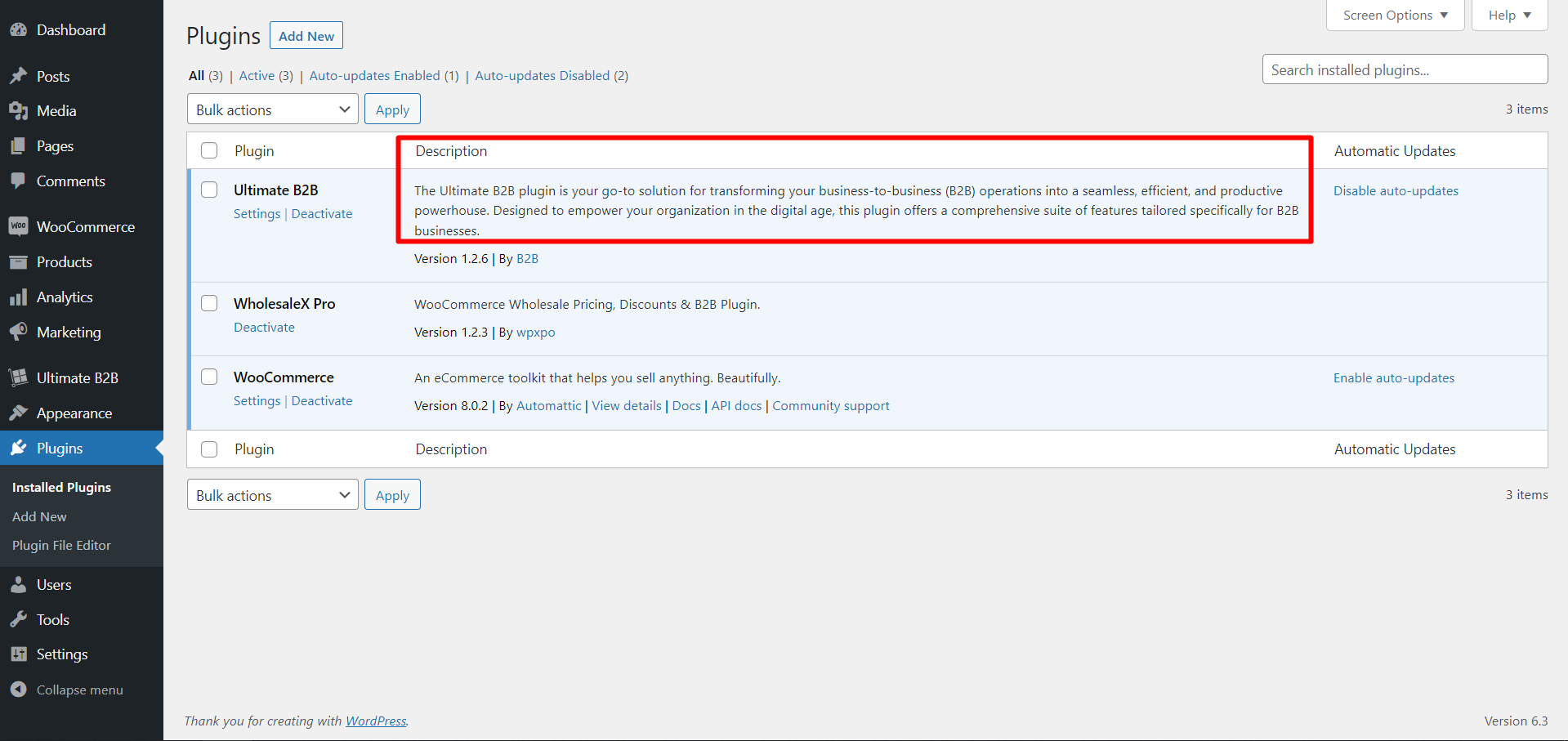Click the Comments speech bubble icon
Screen dimensions: 1568x741
click(18, 181)
